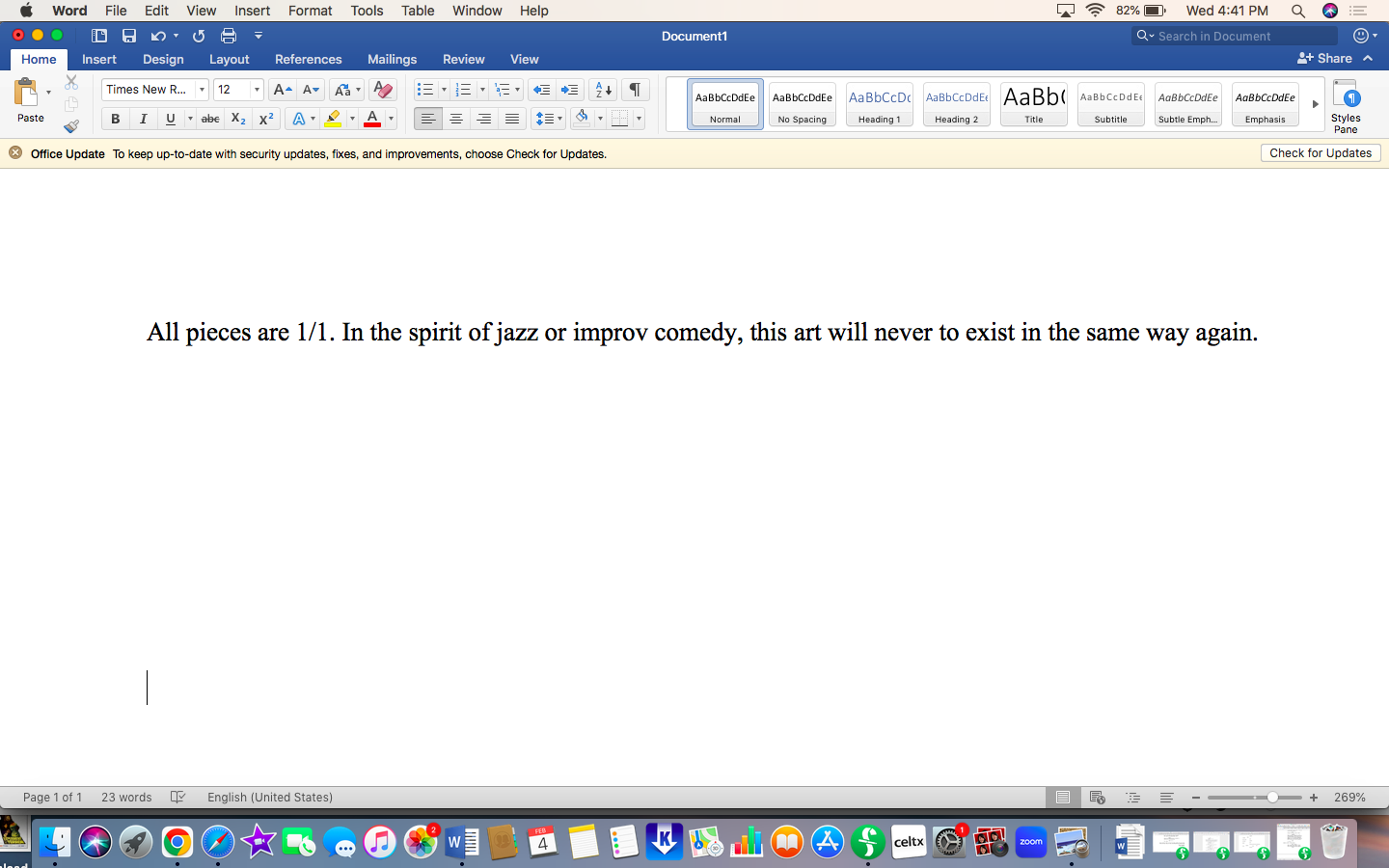Align text right
Image resolution: width=1389 pixels, height=868 pixels.
tap(484, 119)
